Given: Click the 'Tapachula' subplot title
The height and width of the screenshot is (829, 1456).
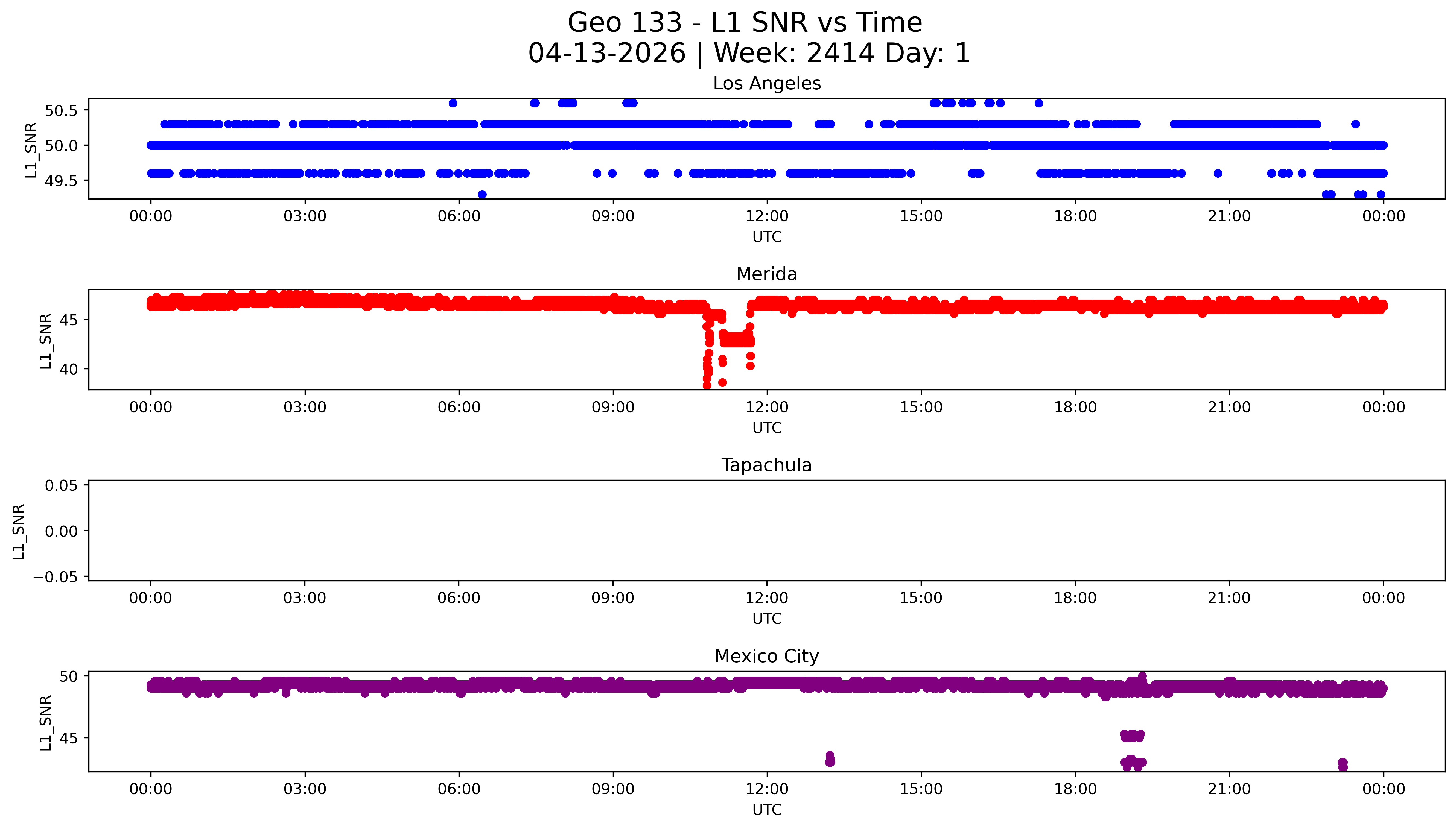Looking at the screenshot, I should click(x=766, y=465).
